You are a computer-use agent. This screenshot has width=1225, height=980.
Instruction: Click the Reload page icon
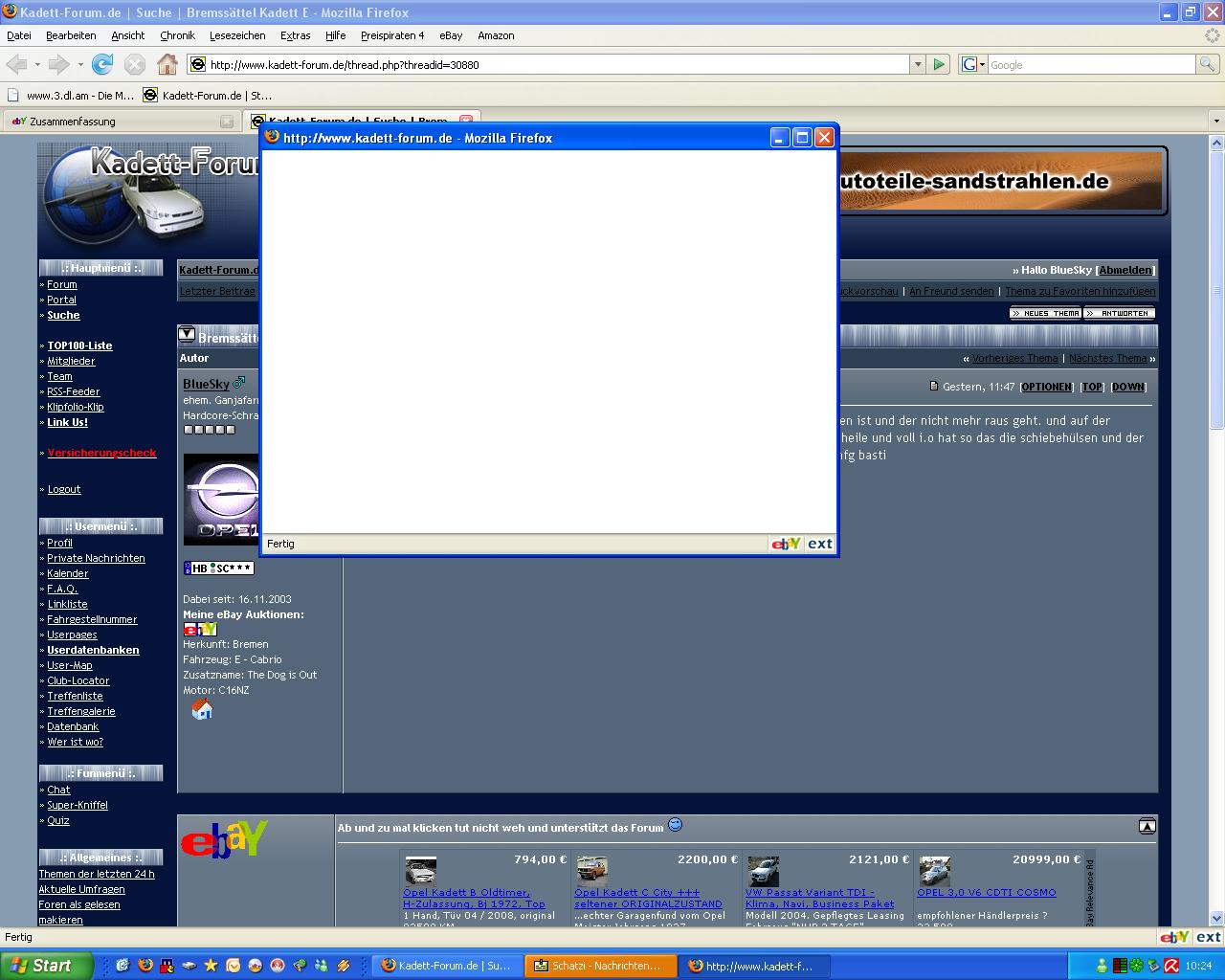pos(102,64)
